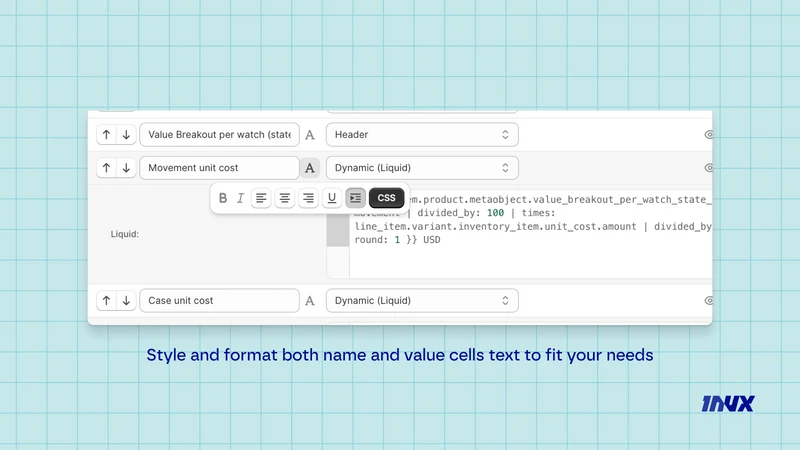Edit the Case unit cost name field

[219, 301]
